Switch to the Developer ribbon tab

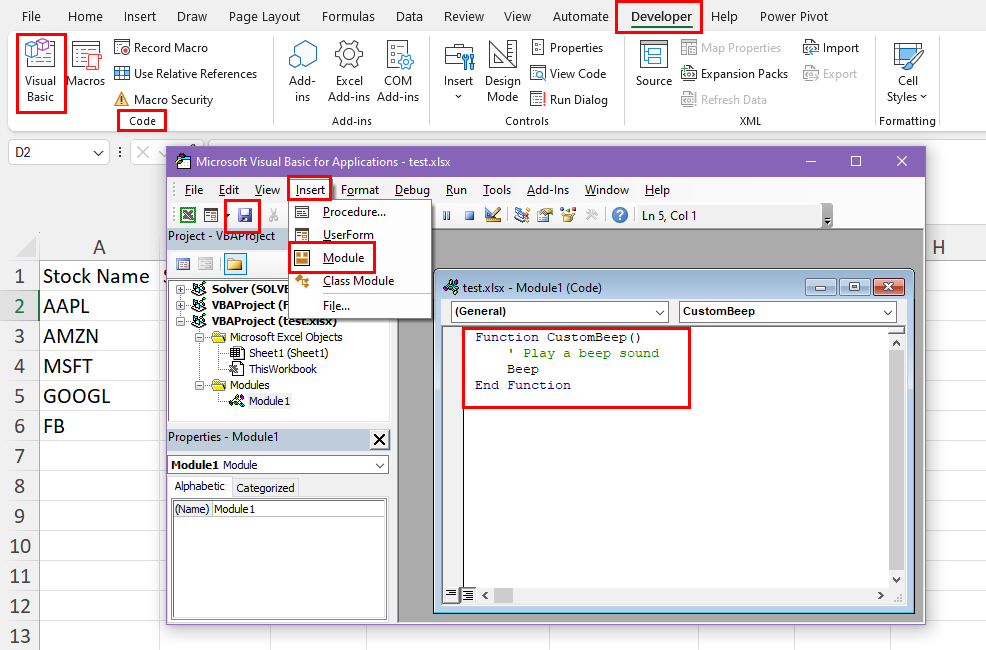661,17
